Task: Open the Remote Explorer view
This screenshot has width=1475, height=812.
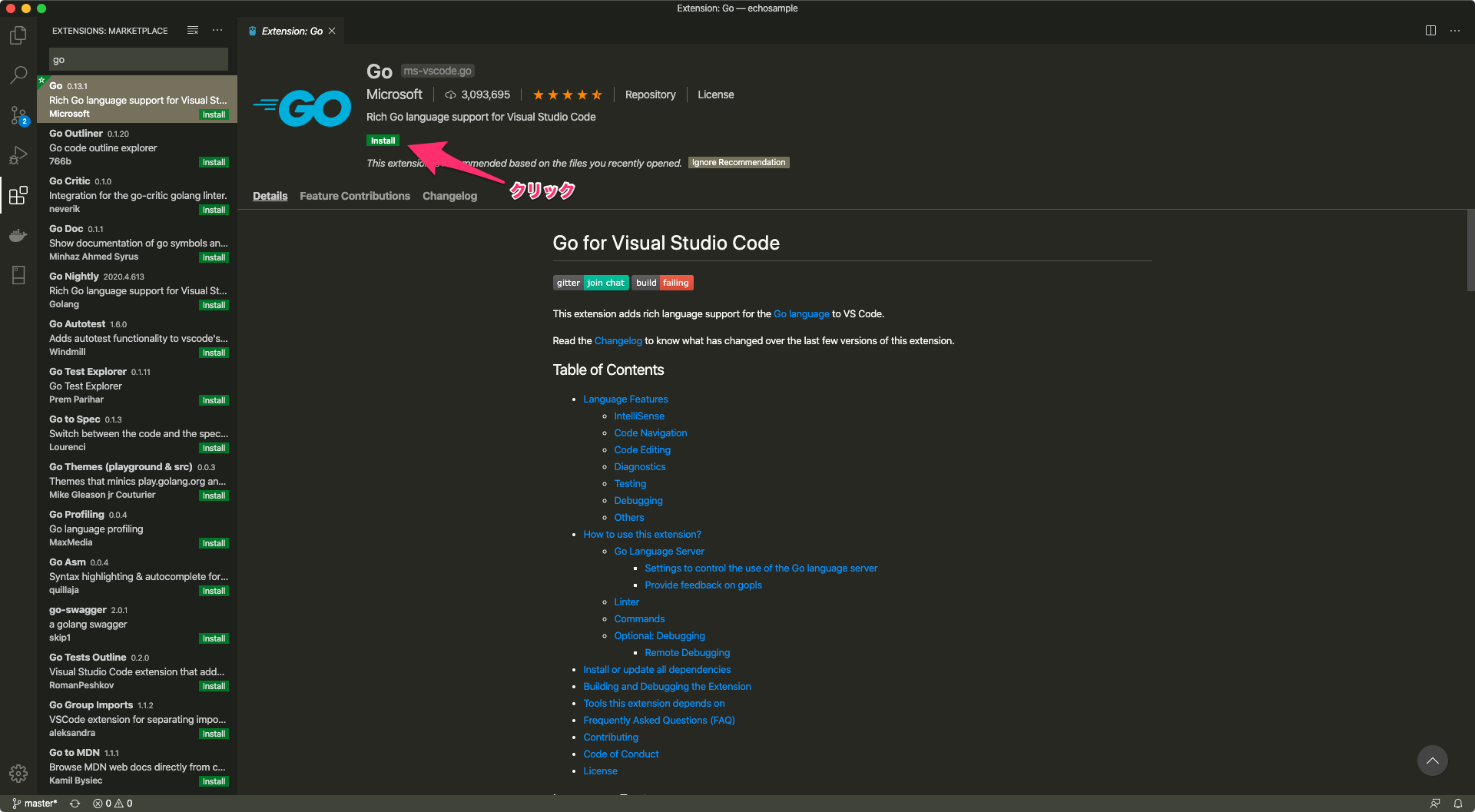Action: (18, 275)
